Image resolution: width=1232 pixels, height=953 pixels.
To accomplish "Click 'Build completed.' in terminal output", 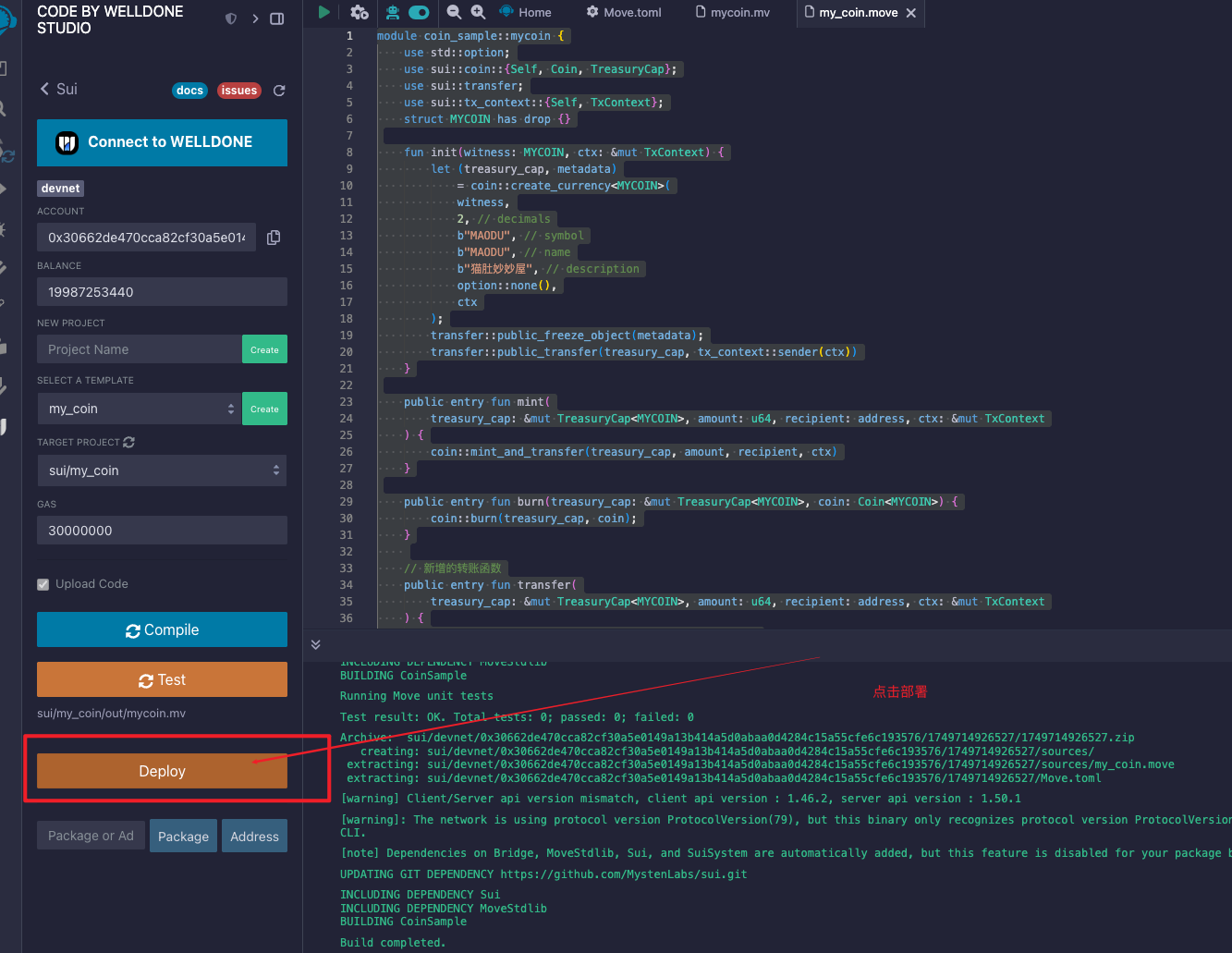I will click(393, 943).
